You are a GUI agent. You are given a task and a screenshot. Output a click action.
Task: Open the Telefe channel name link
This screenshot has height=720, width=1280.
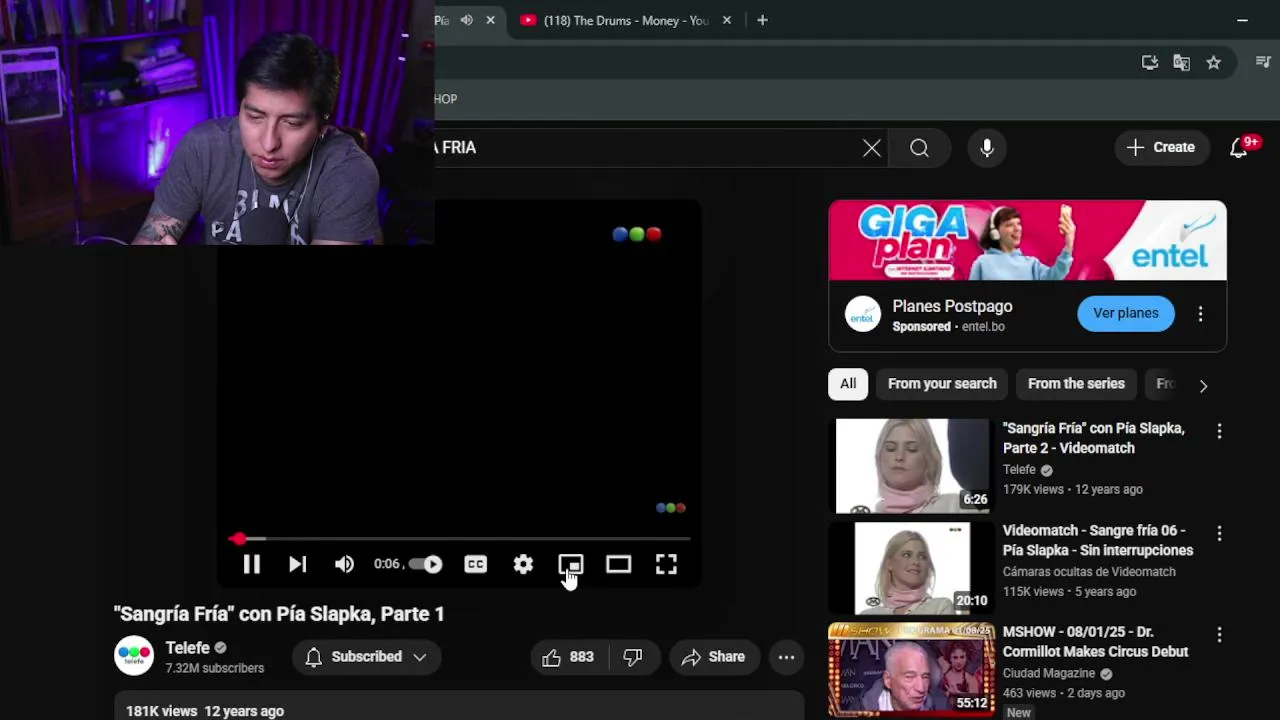coord(187,648)
